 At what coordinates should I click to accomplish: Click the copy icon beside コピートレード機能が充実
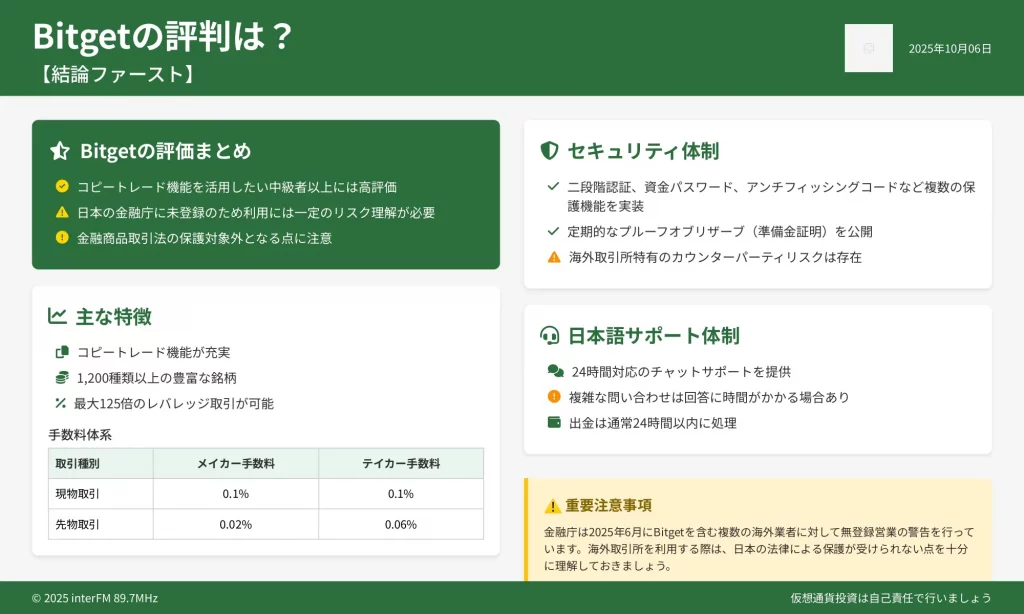62,352
